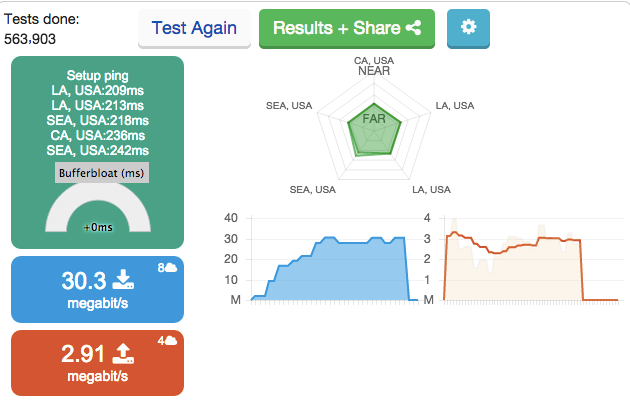Click the CA, USA radar label
Screen dimensions: 630x404
click(374, 61)
